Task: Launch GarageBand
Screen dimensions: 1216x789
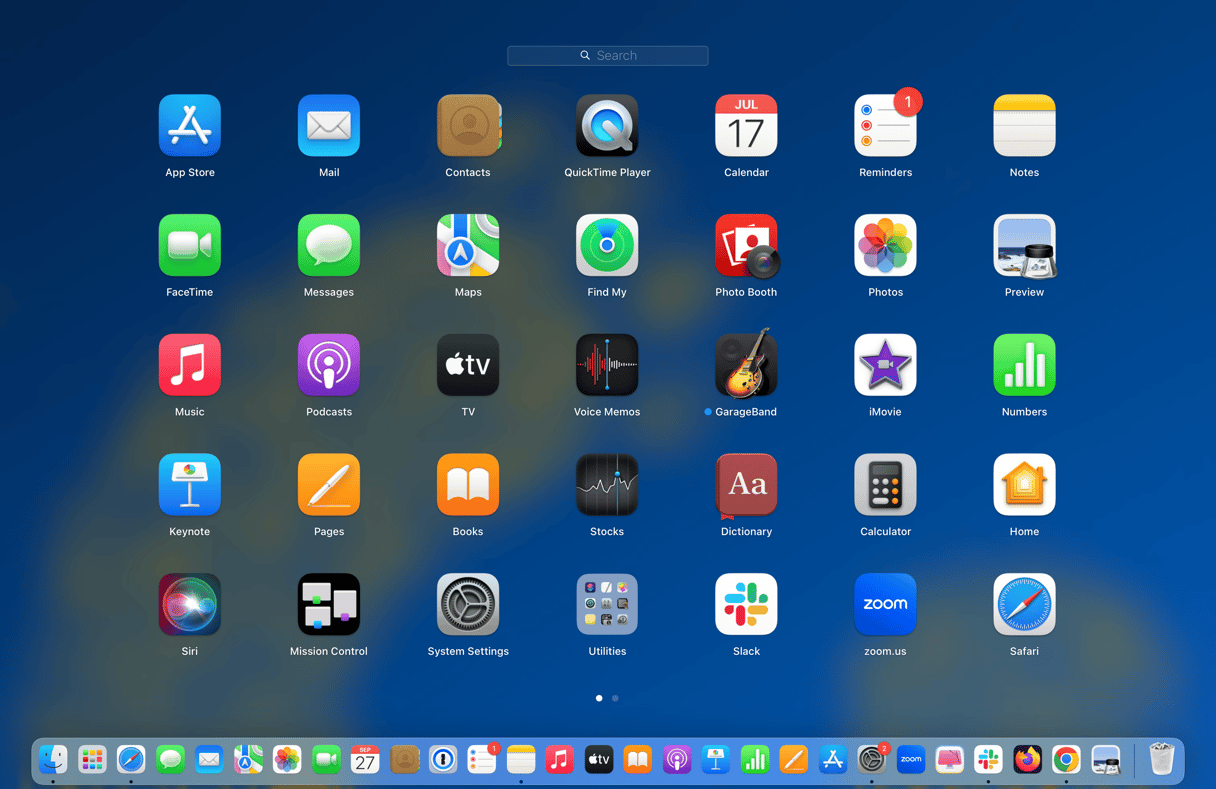Action: click(746, 365)
